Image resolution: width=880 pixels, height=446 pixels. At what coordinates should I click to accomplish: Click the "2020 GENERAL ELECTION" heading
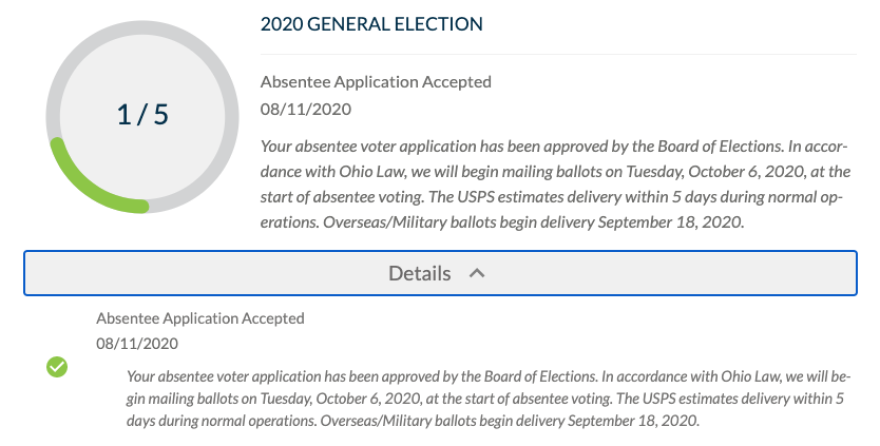[x=371, y=23]
